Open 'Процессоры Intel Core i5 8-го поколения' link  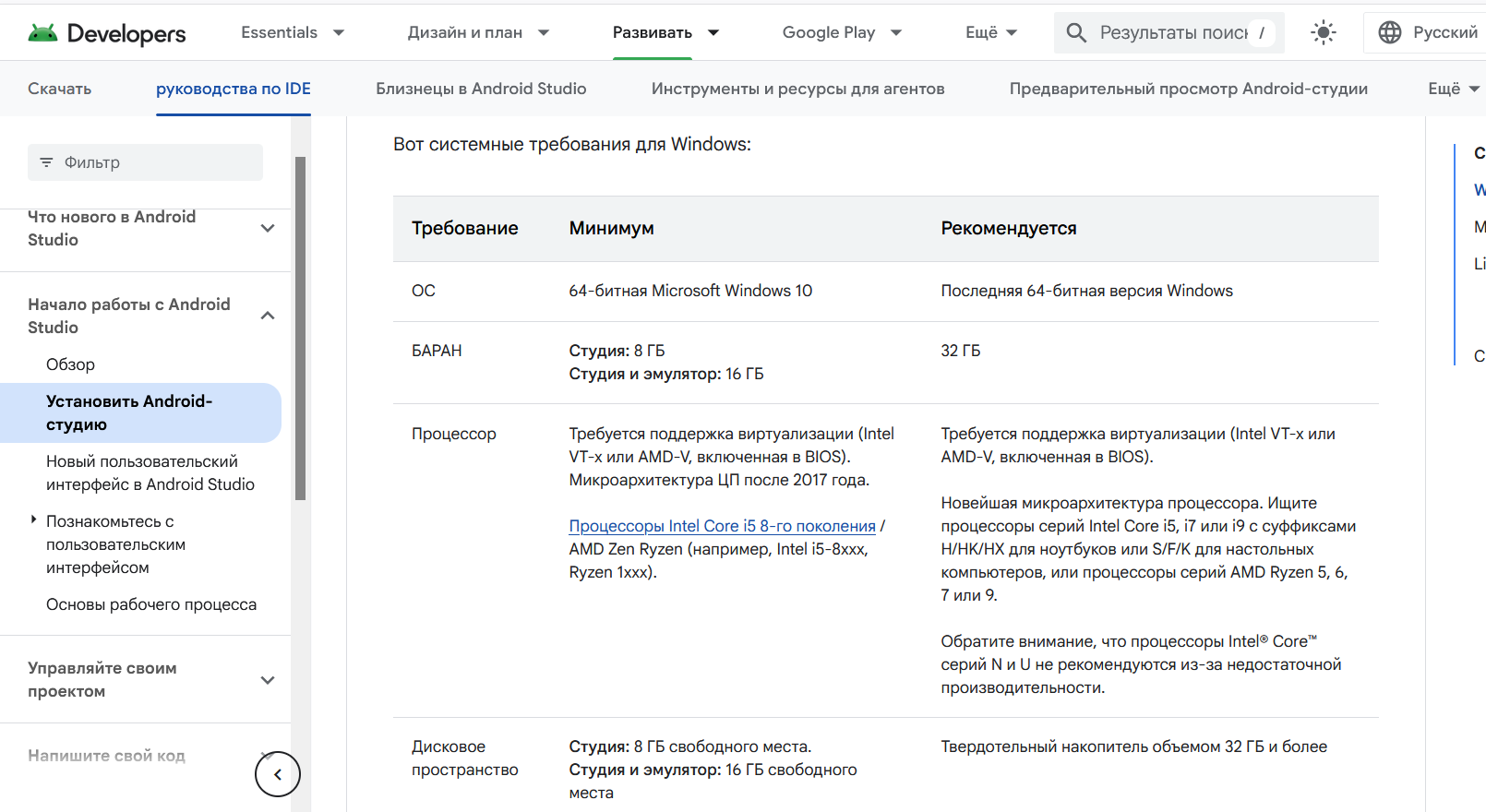pyautogui.click(x=722, y=526)
